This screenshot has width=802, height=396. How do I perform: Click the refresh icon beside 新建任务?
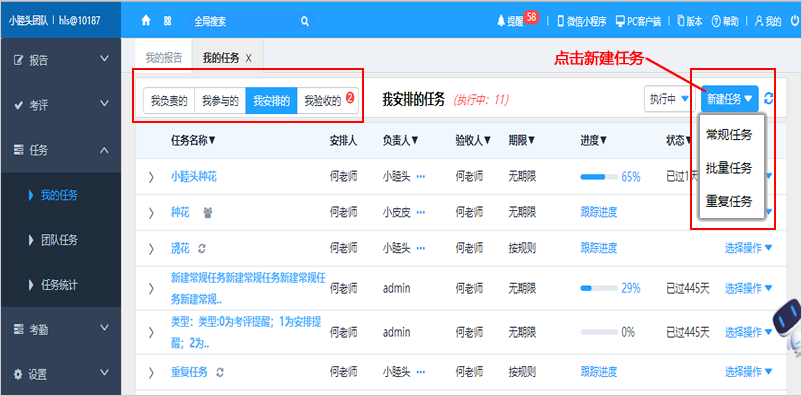coord(768,99)
